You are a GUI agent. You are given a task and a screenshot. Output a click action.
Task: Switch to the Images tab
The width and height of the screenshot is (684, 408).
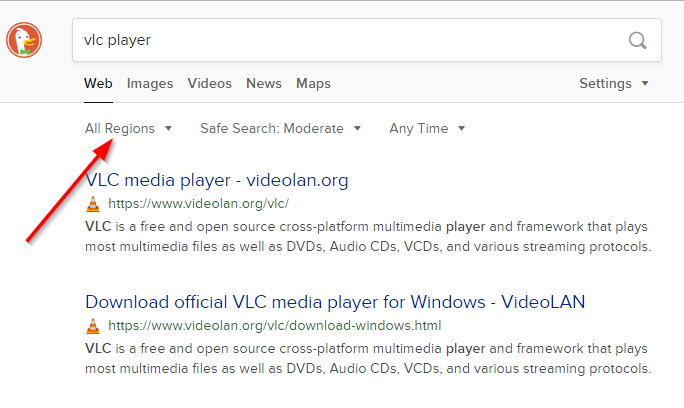click(x=150, y=83)
